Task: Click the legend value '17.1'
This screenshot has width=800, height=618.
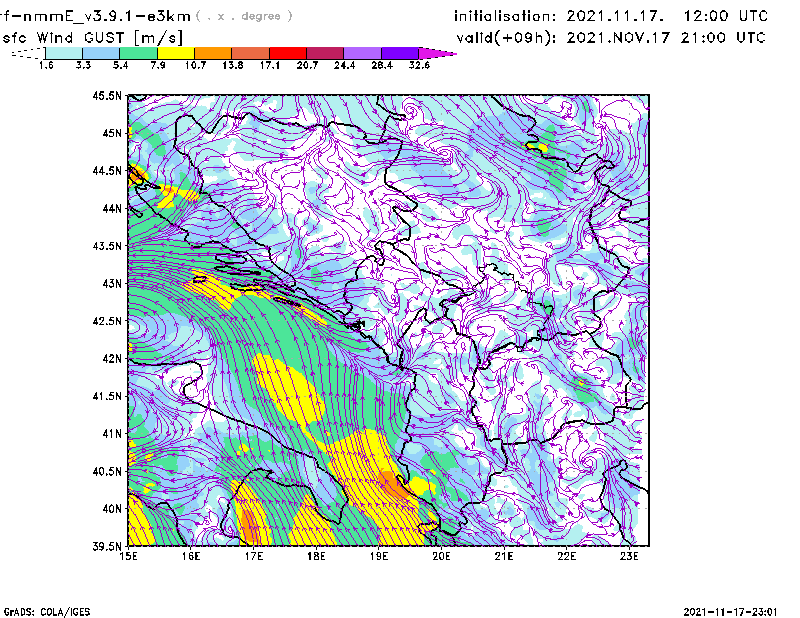Action: pyautogui.click(x=269, y=65)
